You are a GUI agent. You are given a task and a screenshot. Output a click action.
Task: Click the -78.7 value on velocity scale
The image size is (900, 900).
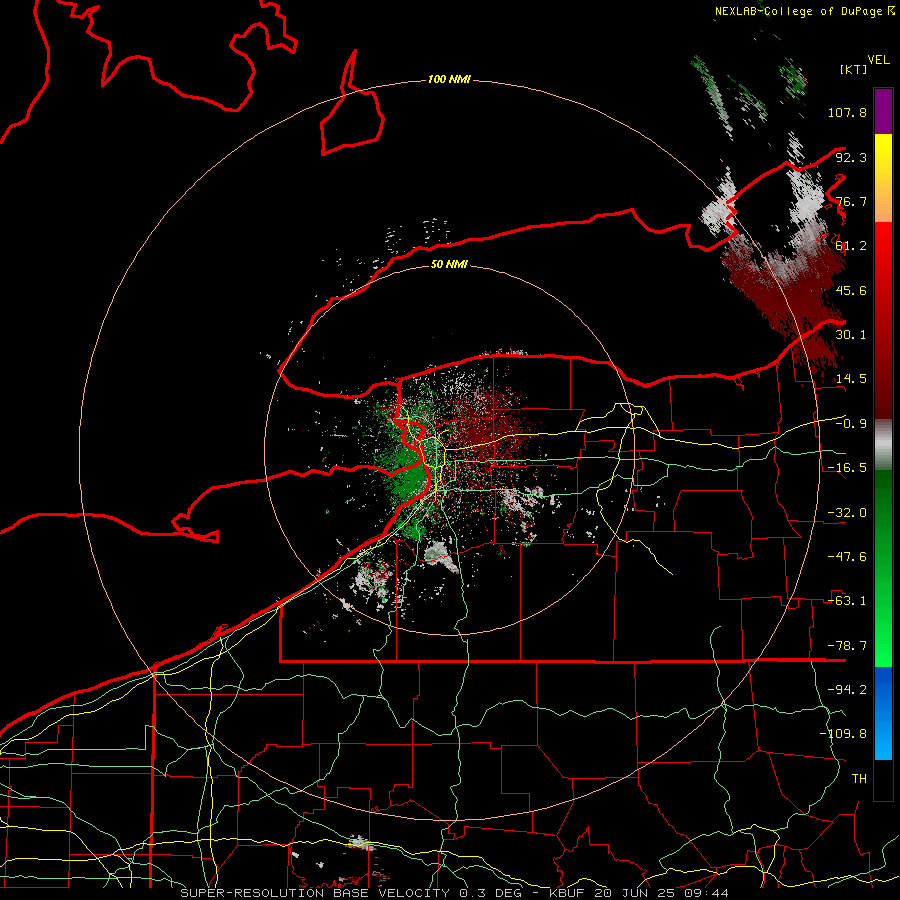tap(847, 646)
